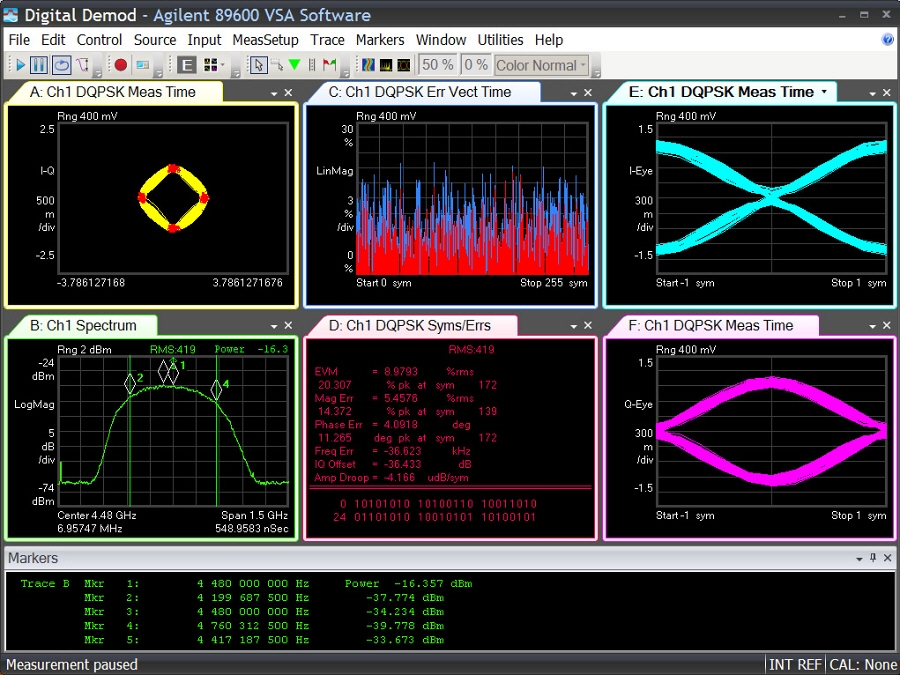Open the Color Normal dropdown
This screenshot has width=900, height=675.
point(541,65)
